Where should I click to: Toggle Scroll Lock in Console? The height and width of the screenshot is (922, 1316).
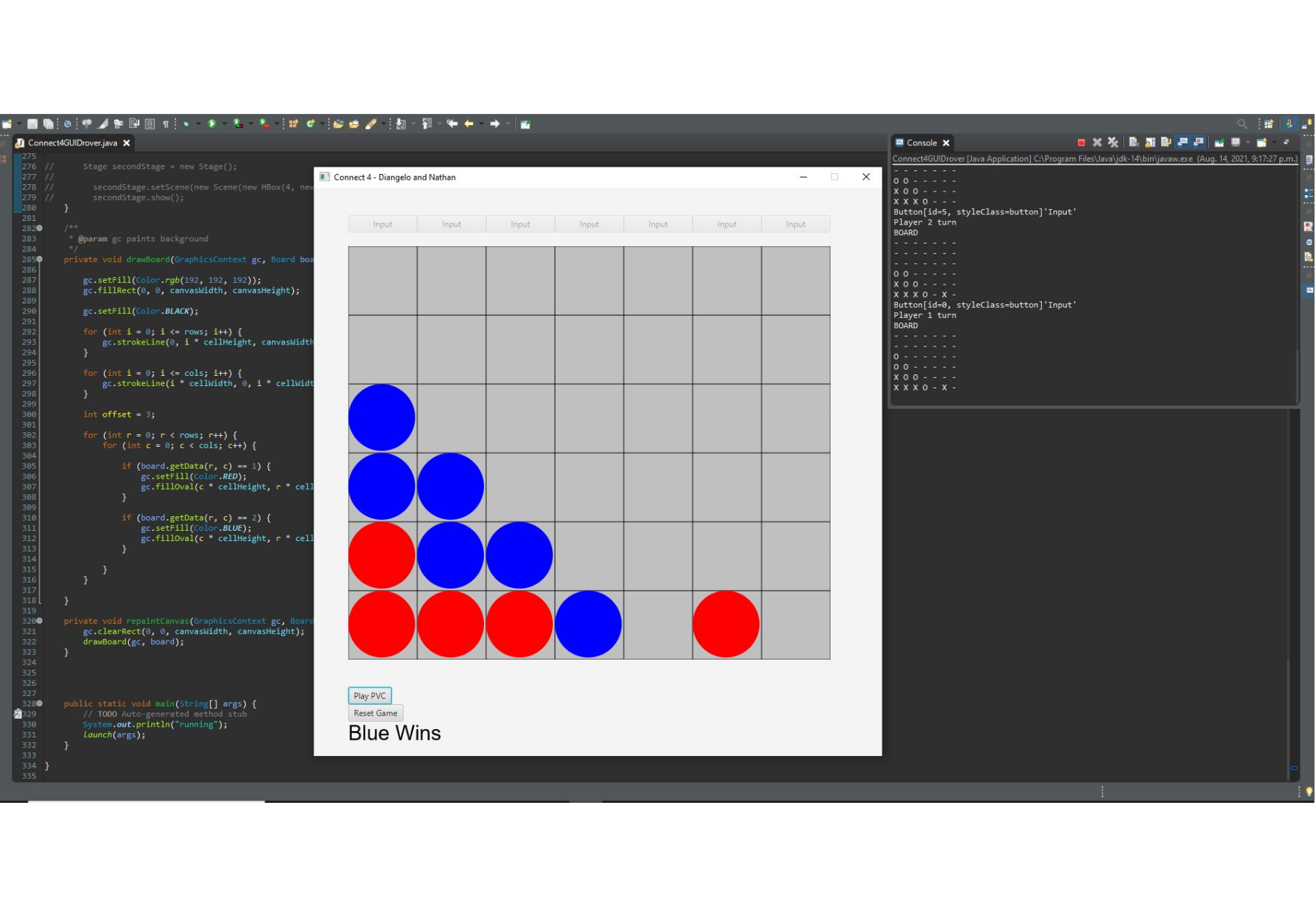point(1150,142)
